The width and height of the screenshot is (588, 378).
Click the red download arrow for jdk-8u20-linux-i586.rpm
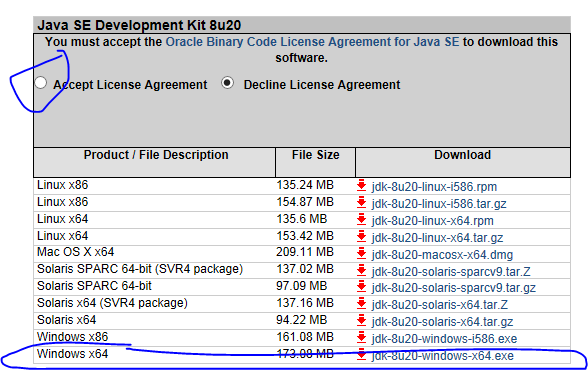pyautogui.click(x=362, y=186)
